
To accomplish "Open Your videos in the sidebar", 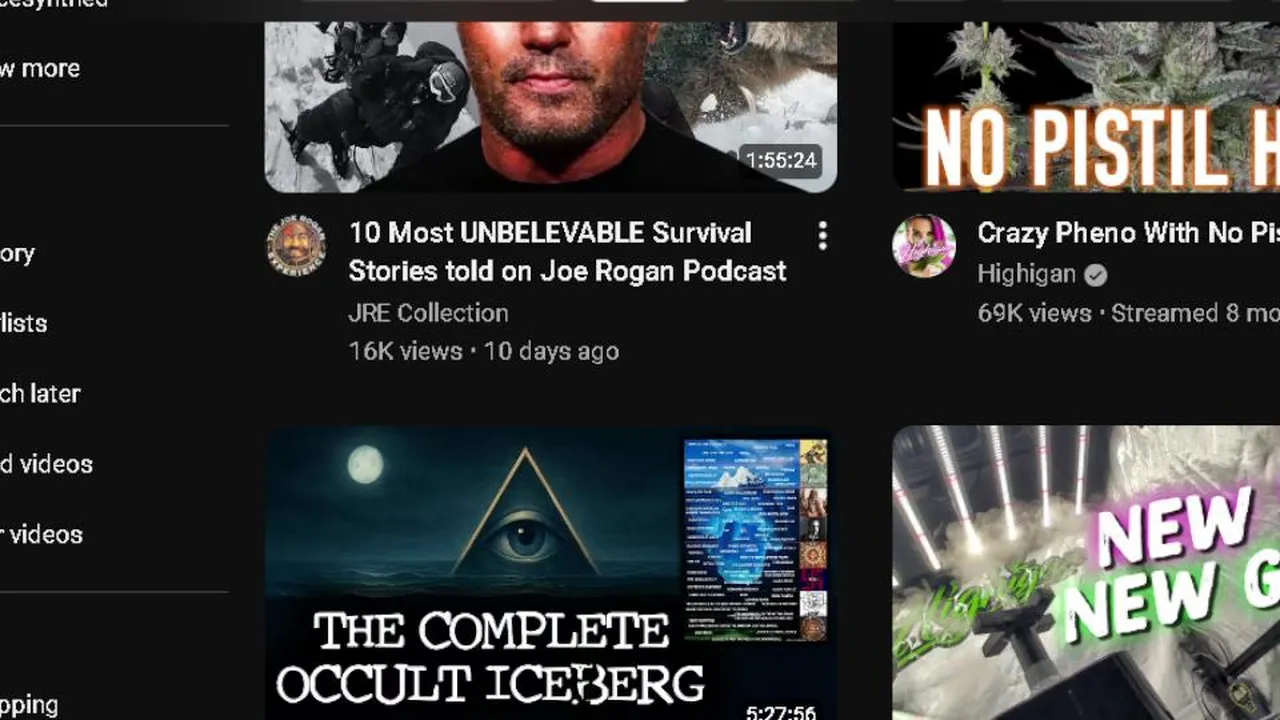I will click(41, 534).
